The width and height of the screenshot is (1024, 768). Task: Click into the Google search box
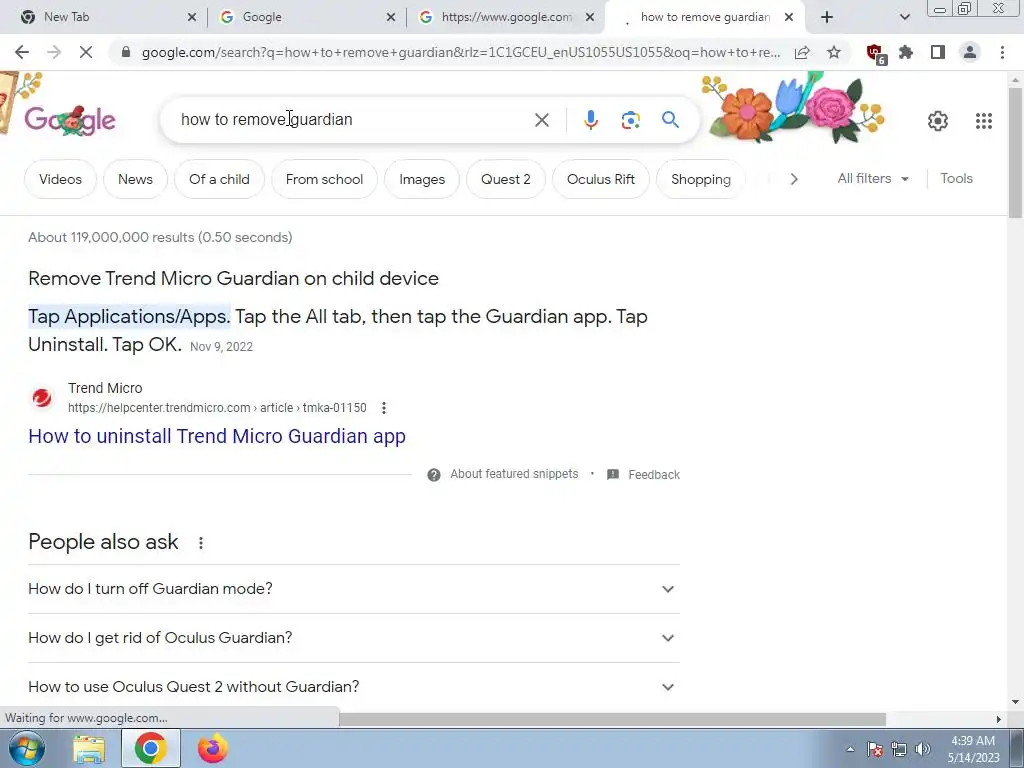[353, 120]
